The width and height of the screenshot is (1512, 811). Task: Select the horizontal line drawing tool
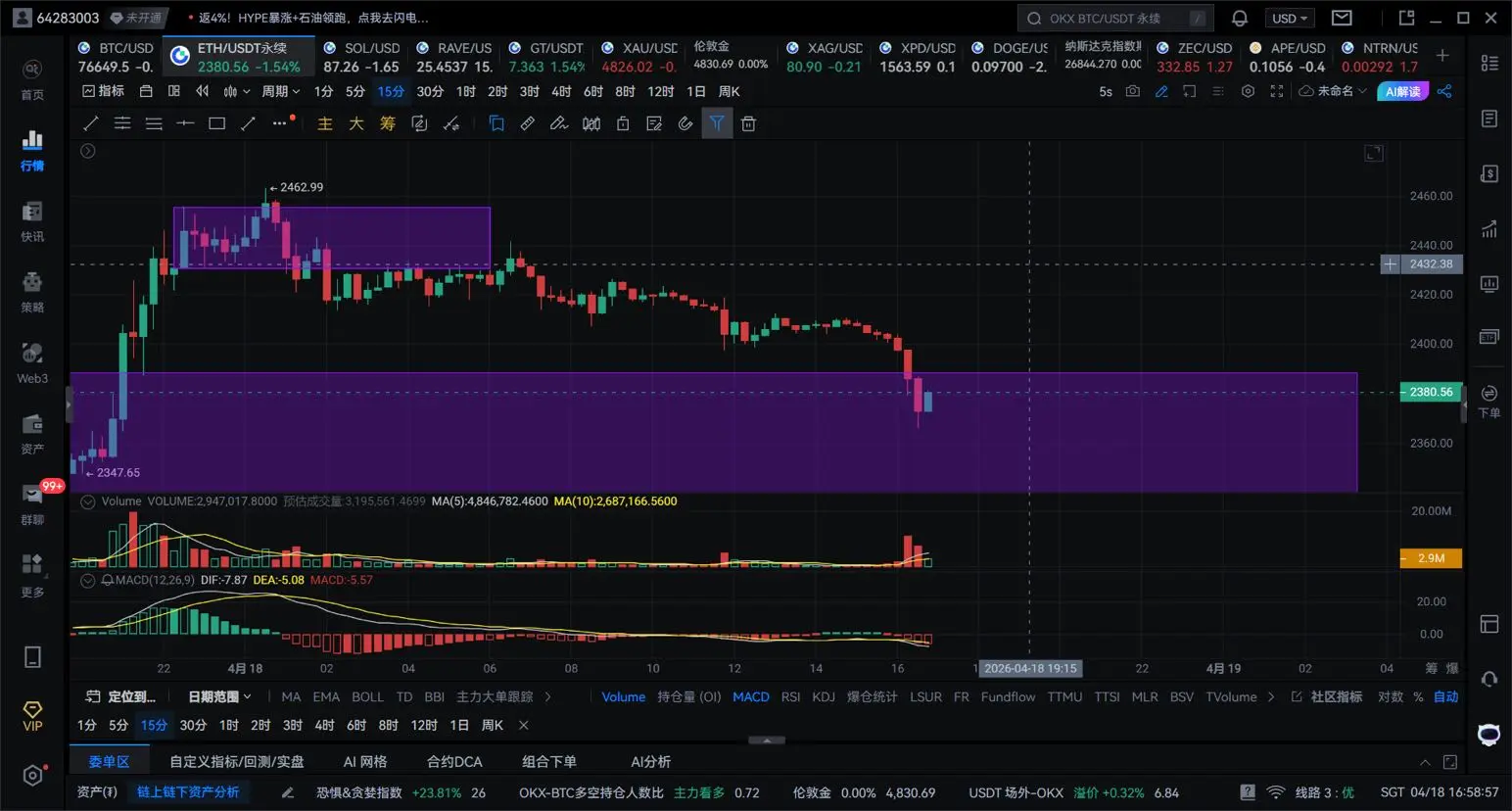click(x=185, y=123)
